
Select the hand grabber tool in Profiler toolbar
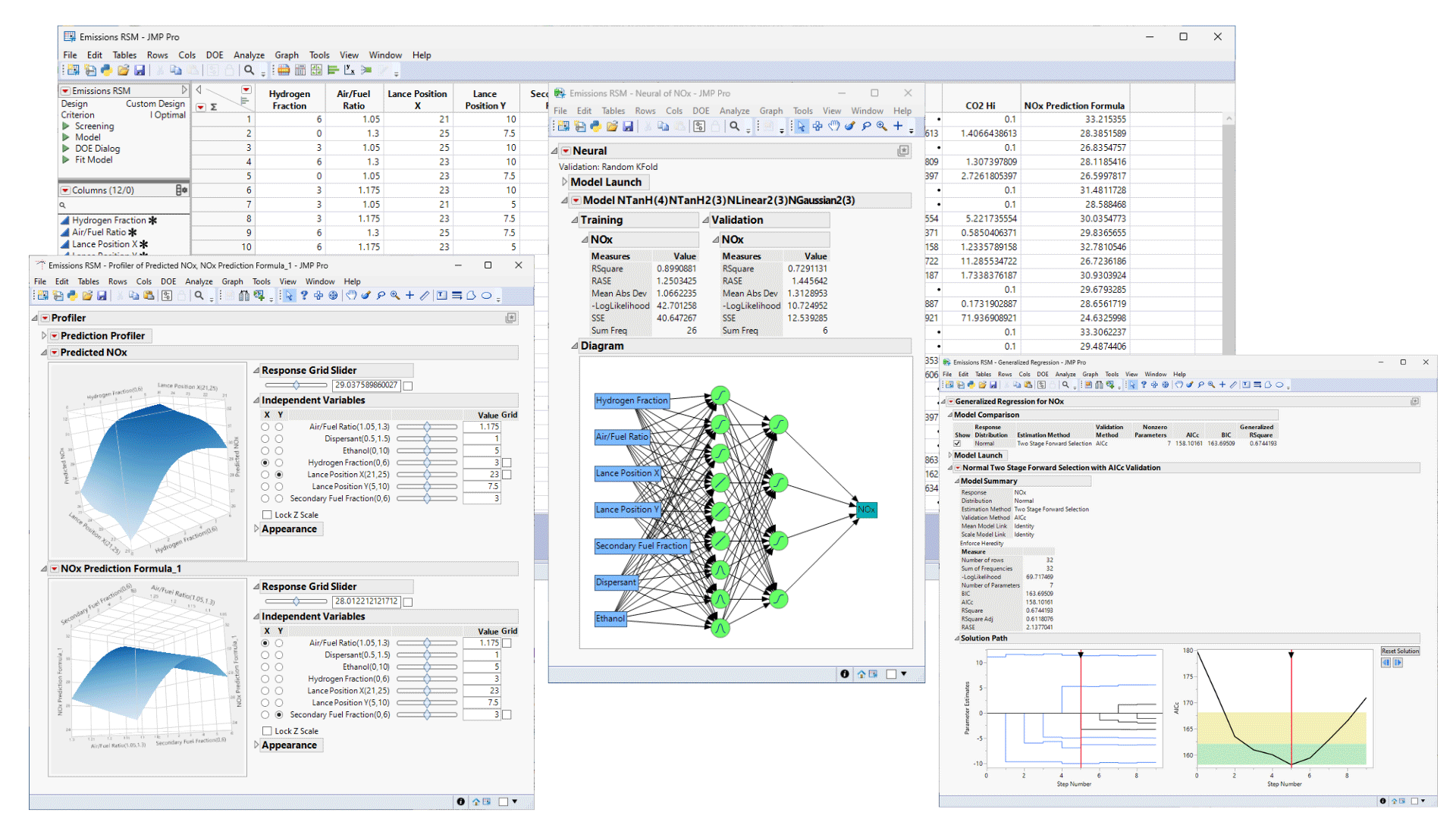[351, 296]
